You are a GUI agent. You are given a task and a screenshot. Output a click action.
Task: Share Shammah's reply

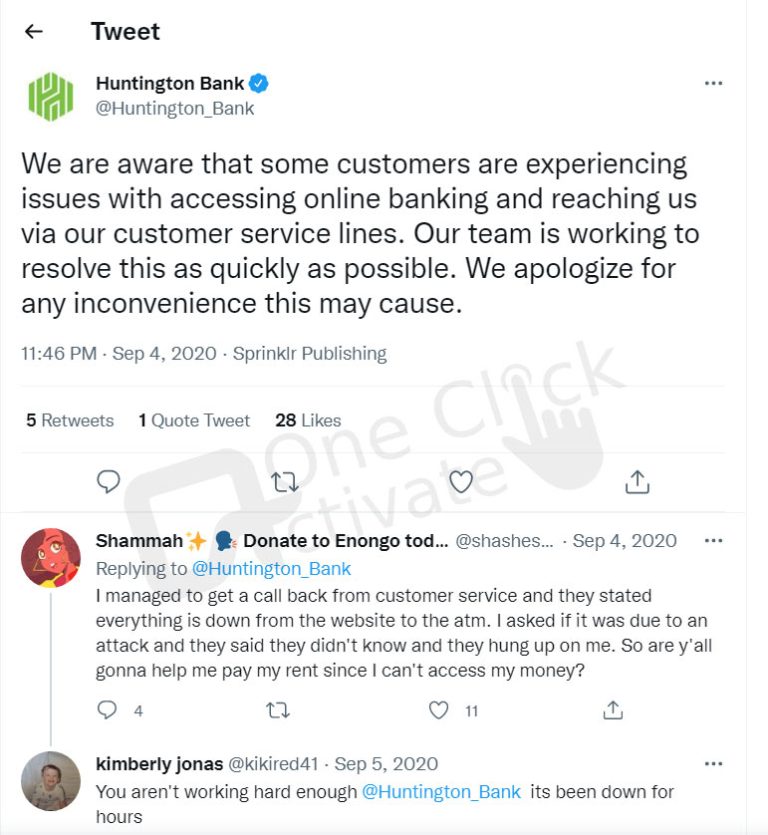[x=613, y=710]
